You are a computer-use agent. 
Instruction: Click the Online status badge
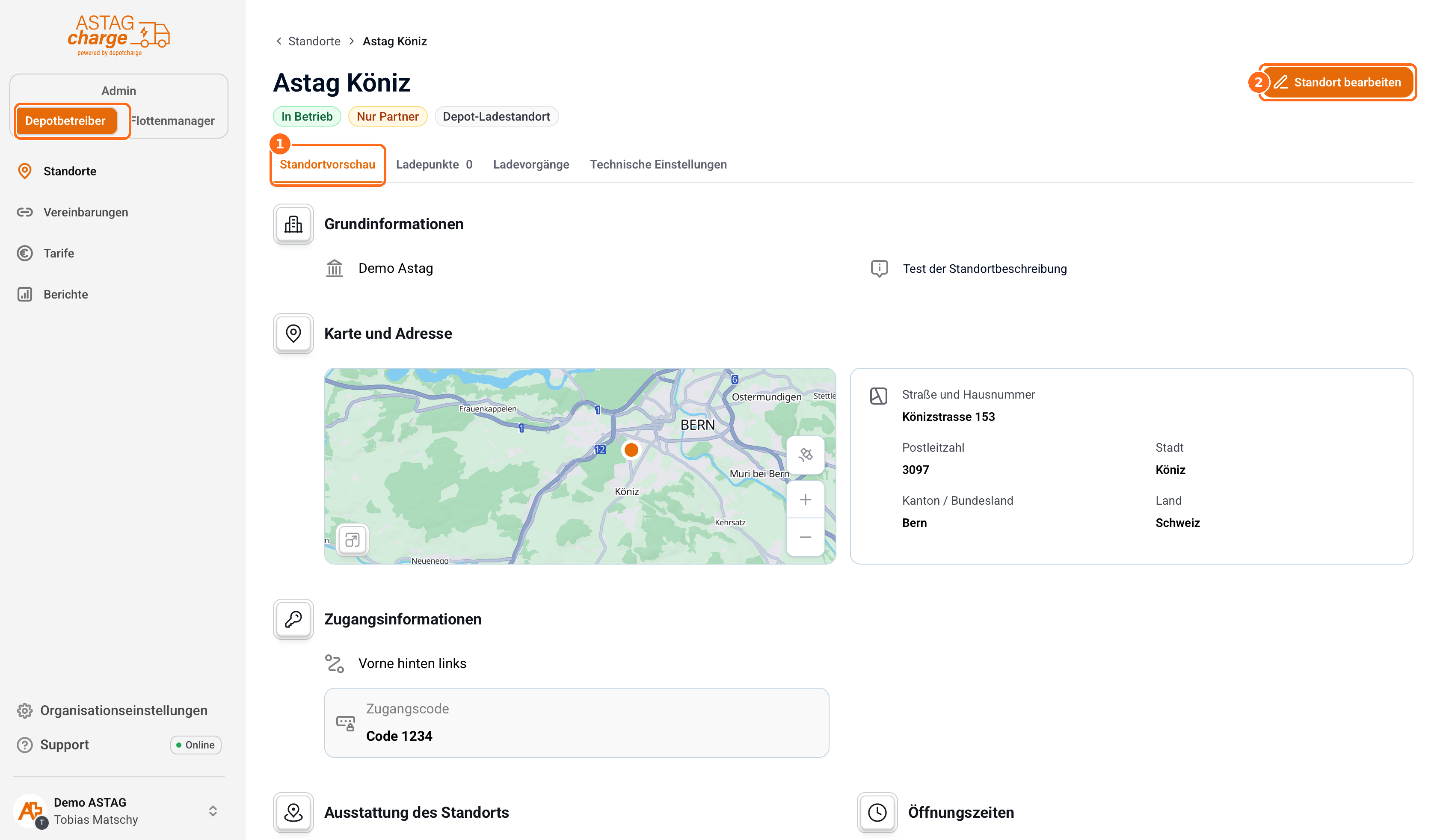point(196,745)
